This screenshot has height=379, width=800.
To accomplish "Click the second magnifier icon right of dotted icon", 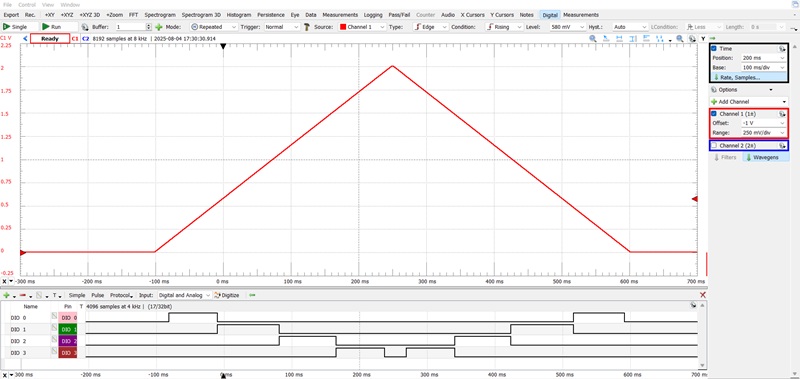I will (680, 38).
